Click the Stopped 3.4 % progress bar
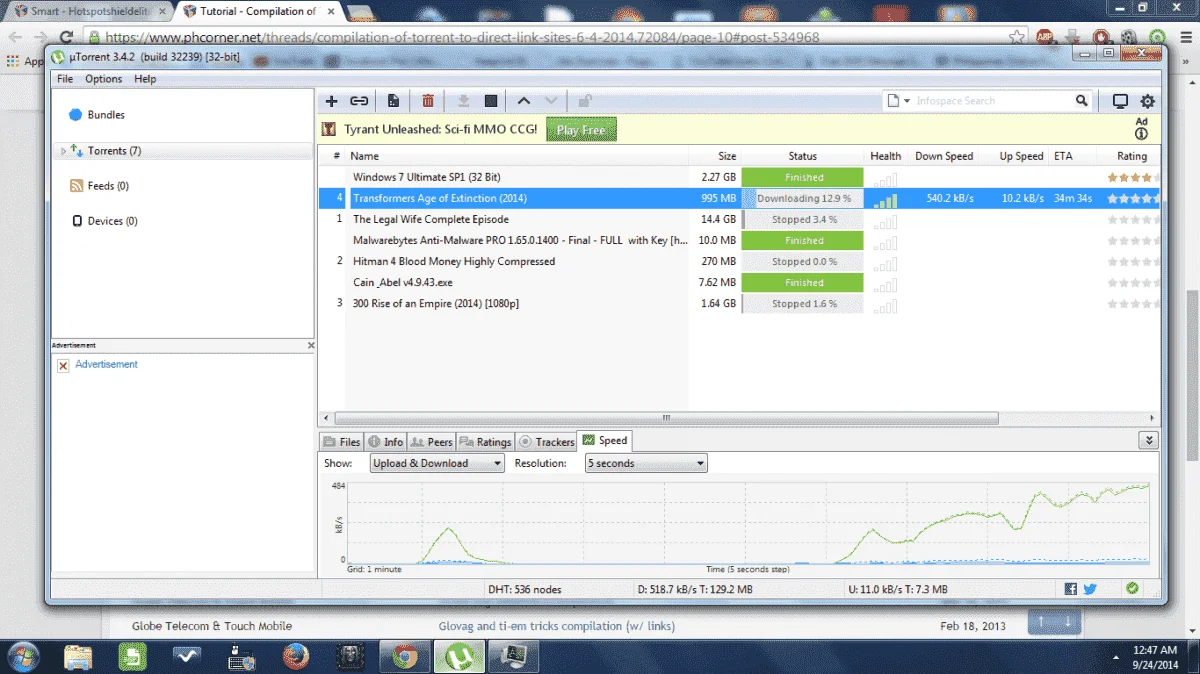 (802, 219)
